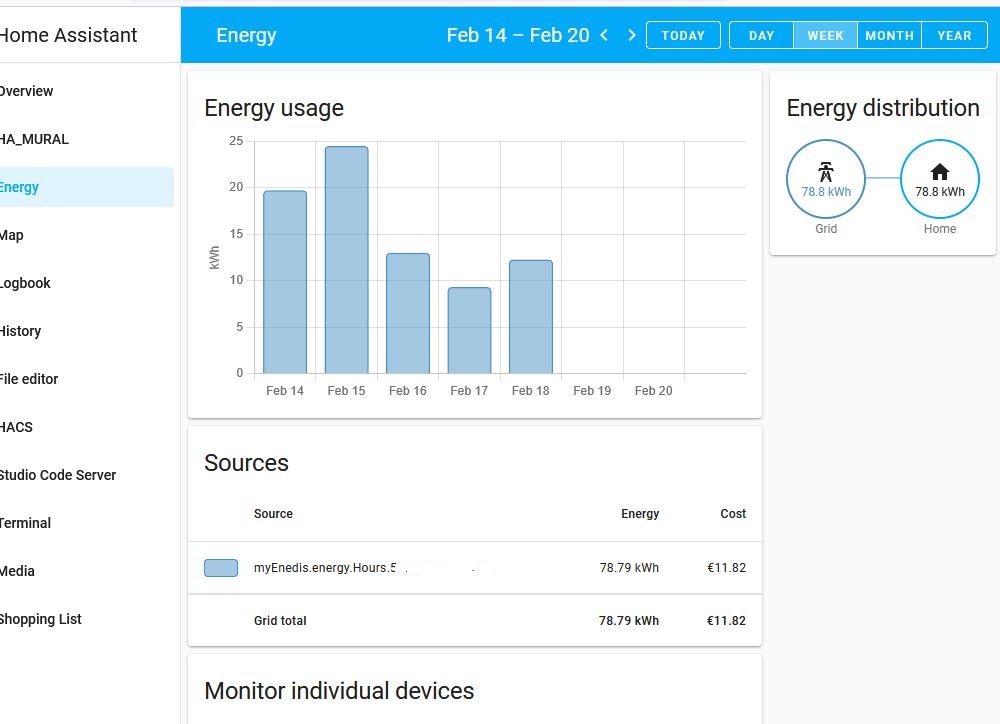
Task: Switch to MONTH period view
Action: pyautogui.click(x=889, y=35)
